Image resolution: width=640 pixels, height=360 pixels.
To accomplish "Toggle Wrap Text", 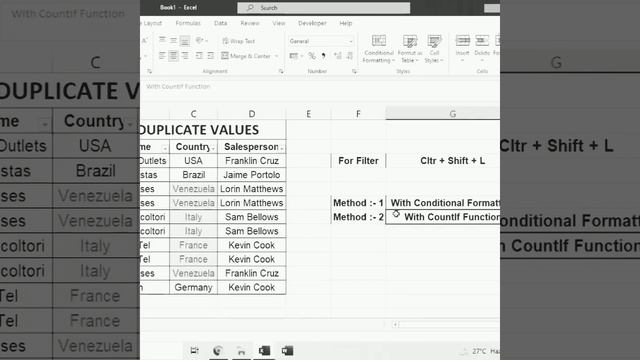I will [x=238, y=41].
